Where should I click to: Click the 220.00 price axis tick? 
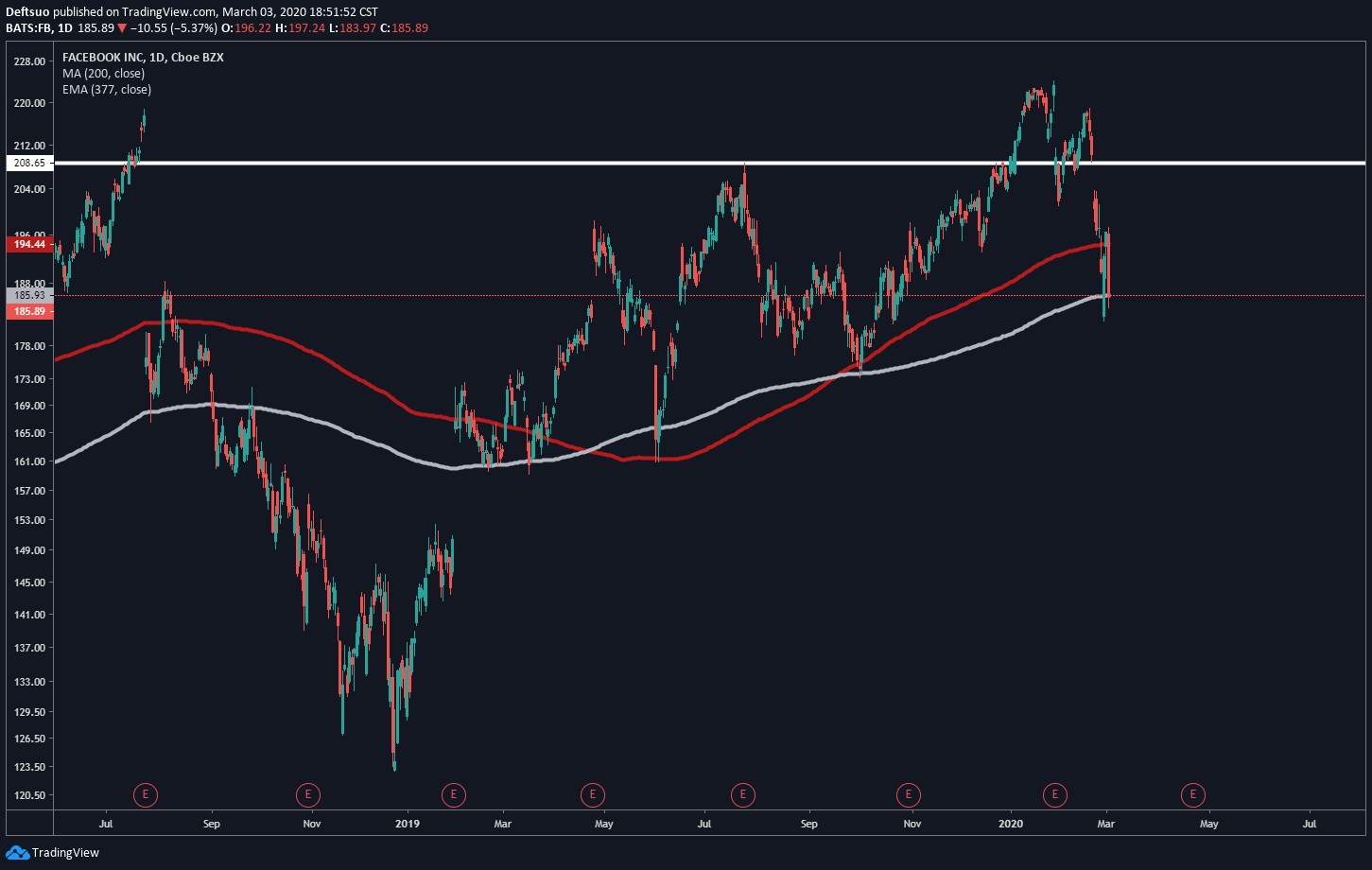point(30,103)
